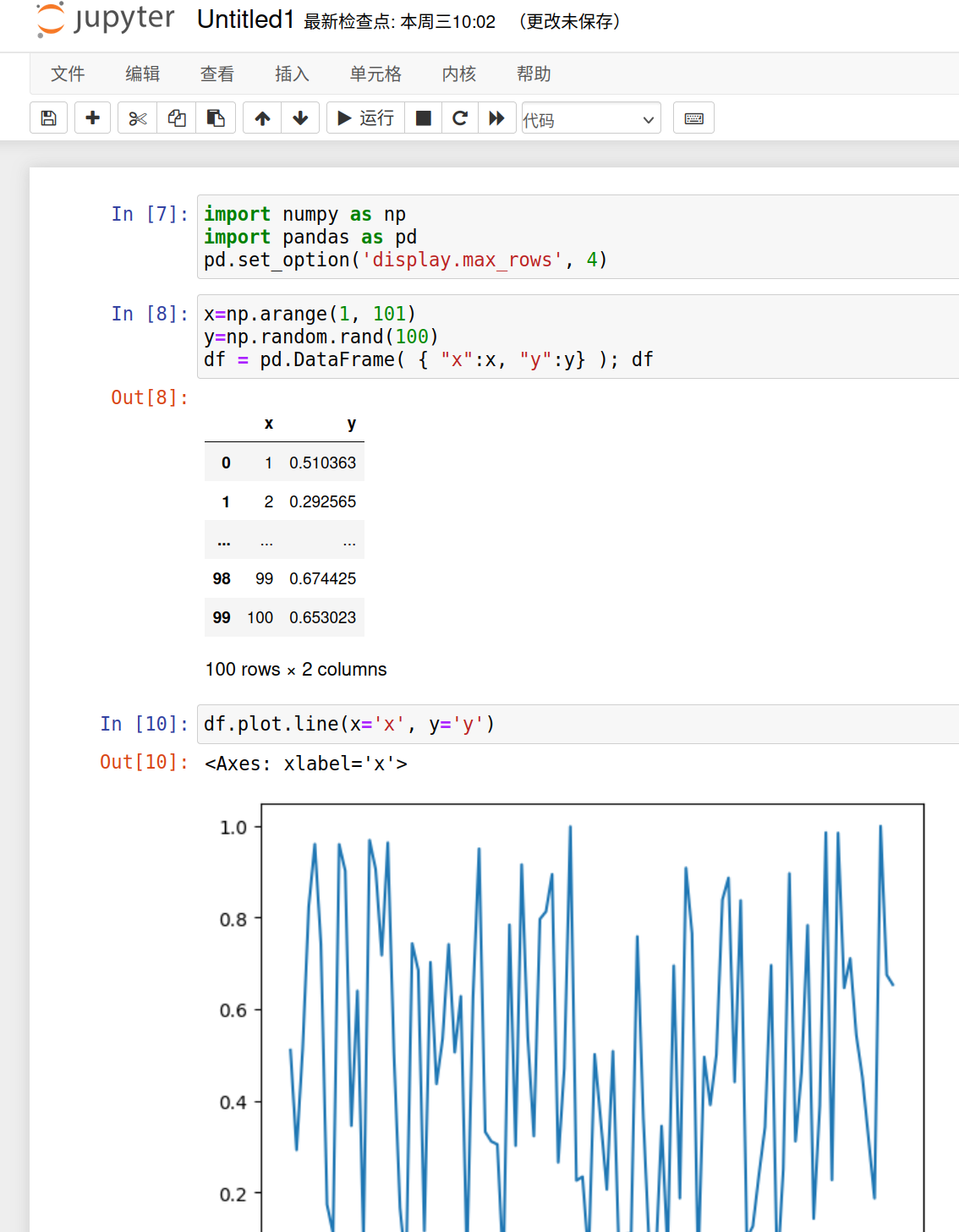
Task: Move selected cell down arrow
Action: 300,118
